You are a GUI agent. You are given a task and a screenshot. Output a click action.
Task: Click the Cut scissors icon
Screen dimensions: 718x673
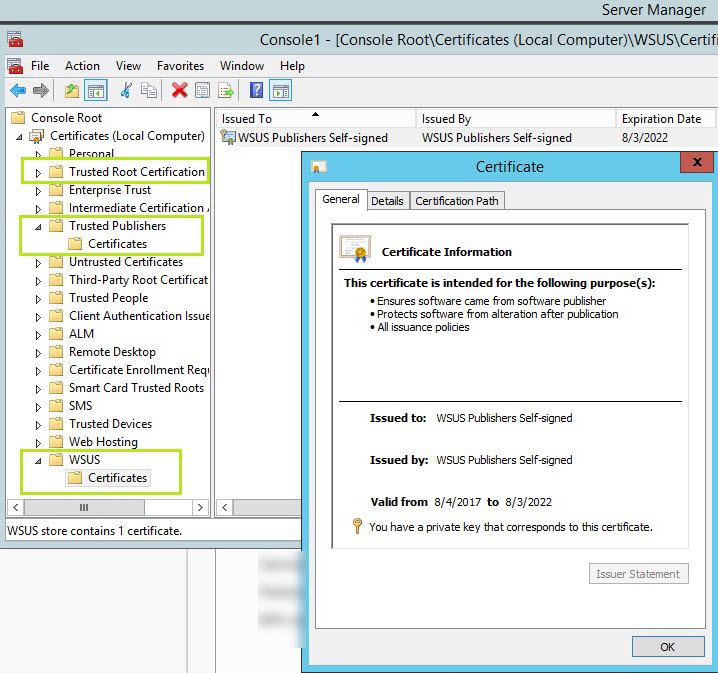[126, 91]
